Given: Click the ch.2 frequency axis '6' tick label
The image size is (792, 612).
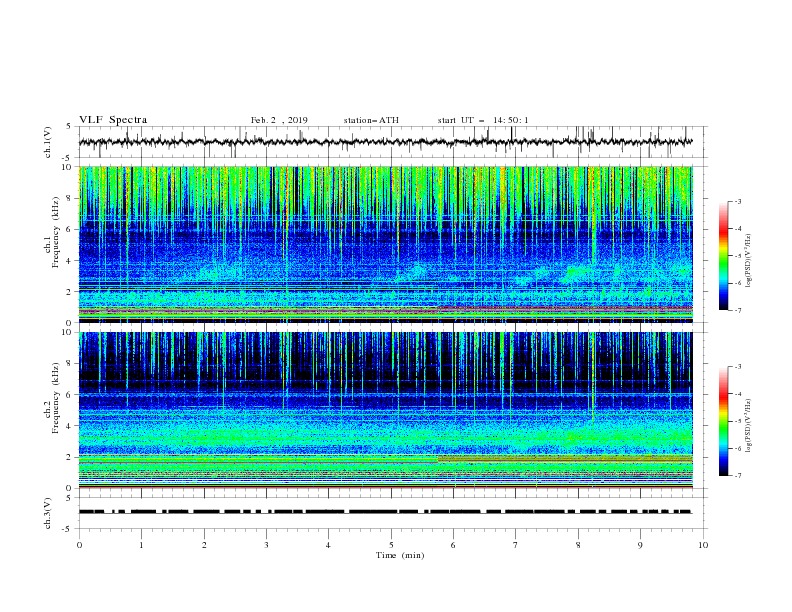Looking at the screenshot, I should click(x=69, y=395).
